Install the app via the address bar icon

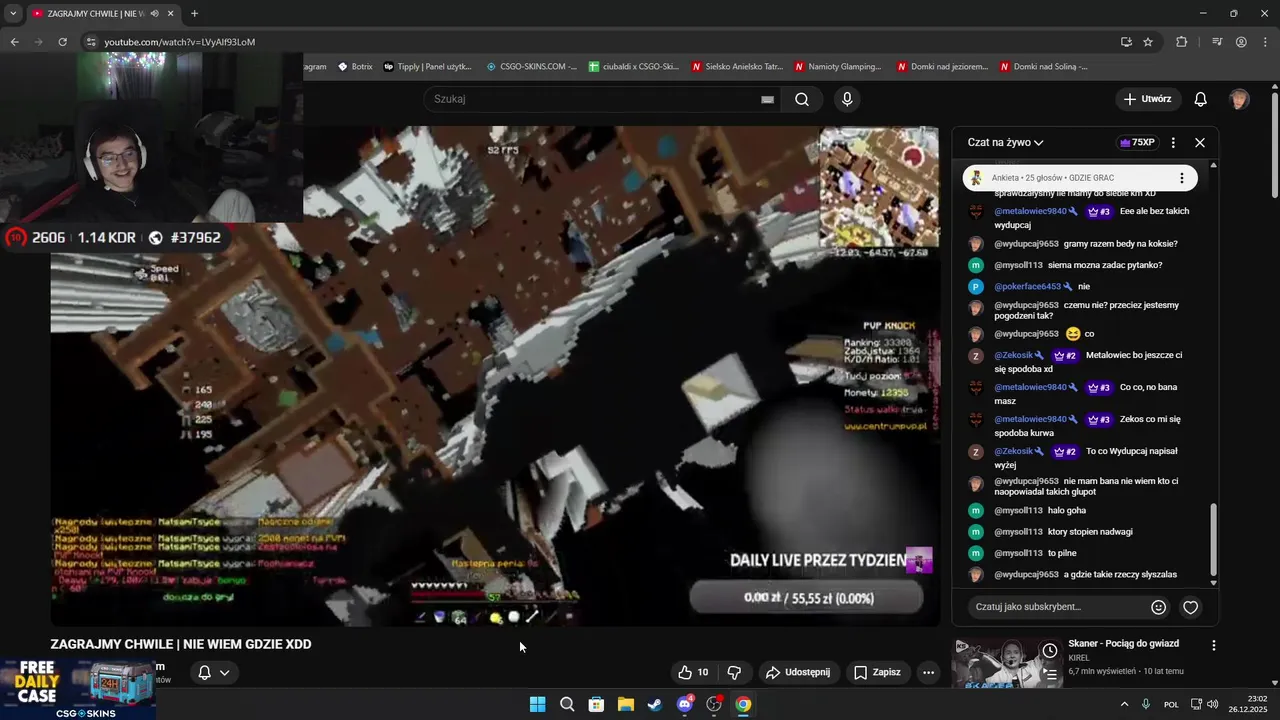pos(1126,42)
